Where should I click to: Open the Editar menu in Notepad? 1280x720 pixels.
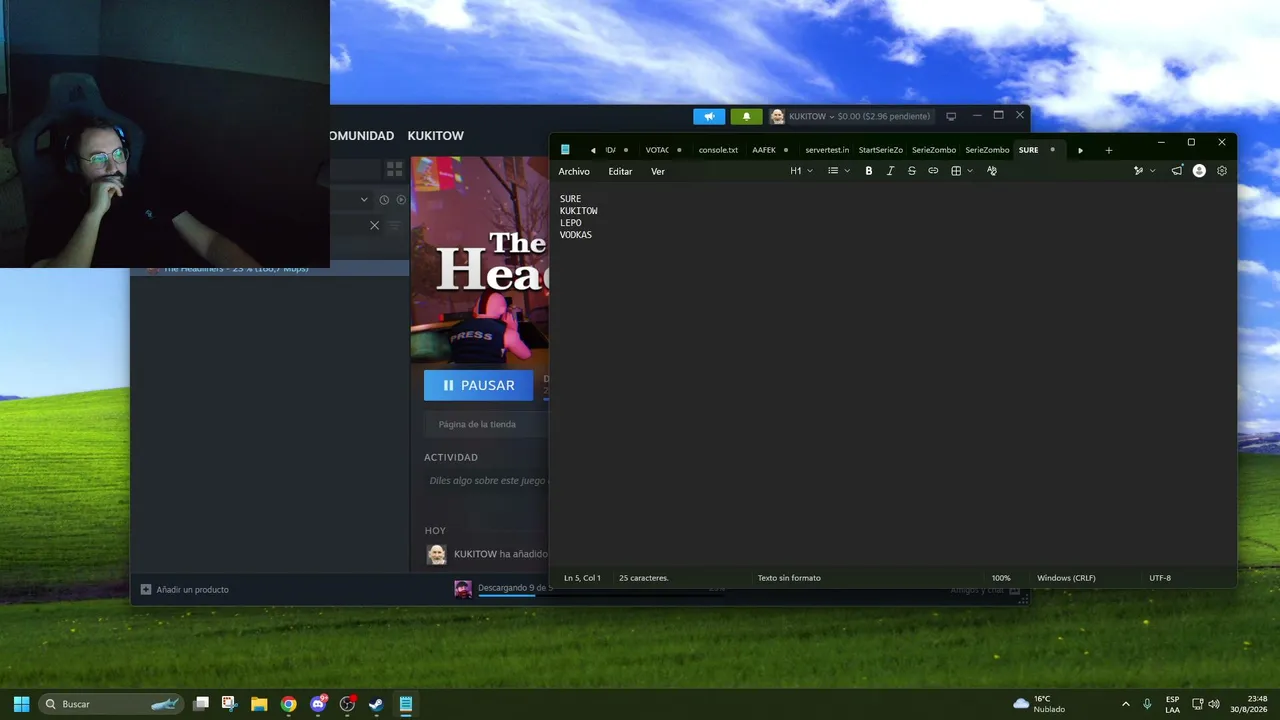[620, 171]
